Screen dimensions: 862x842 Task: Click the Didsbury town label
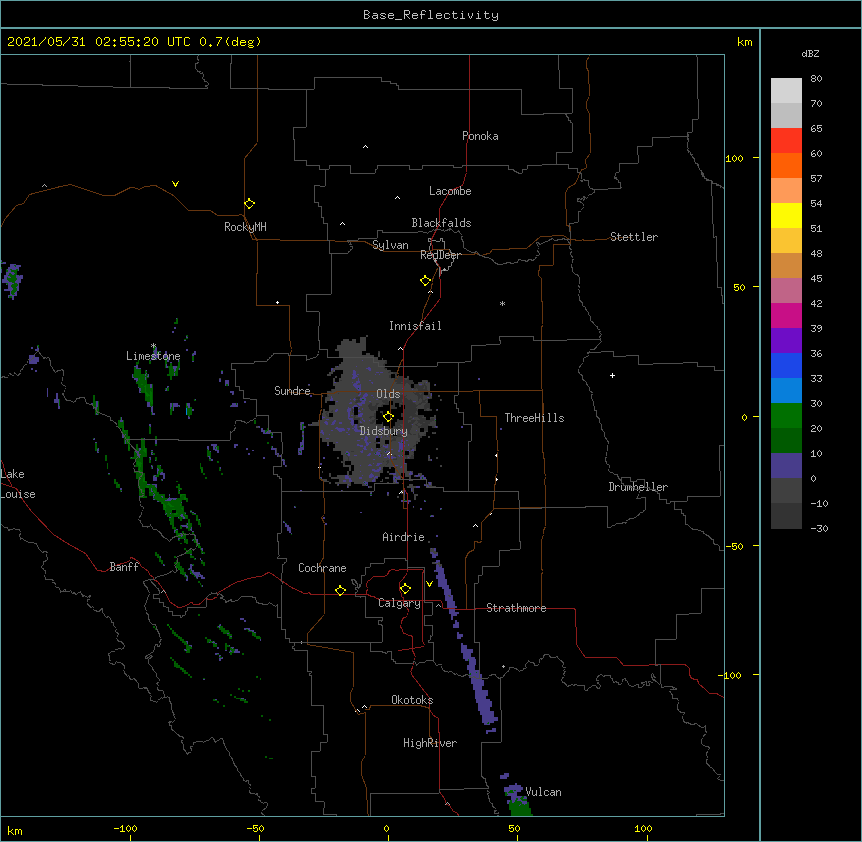(x=384, y=431)
